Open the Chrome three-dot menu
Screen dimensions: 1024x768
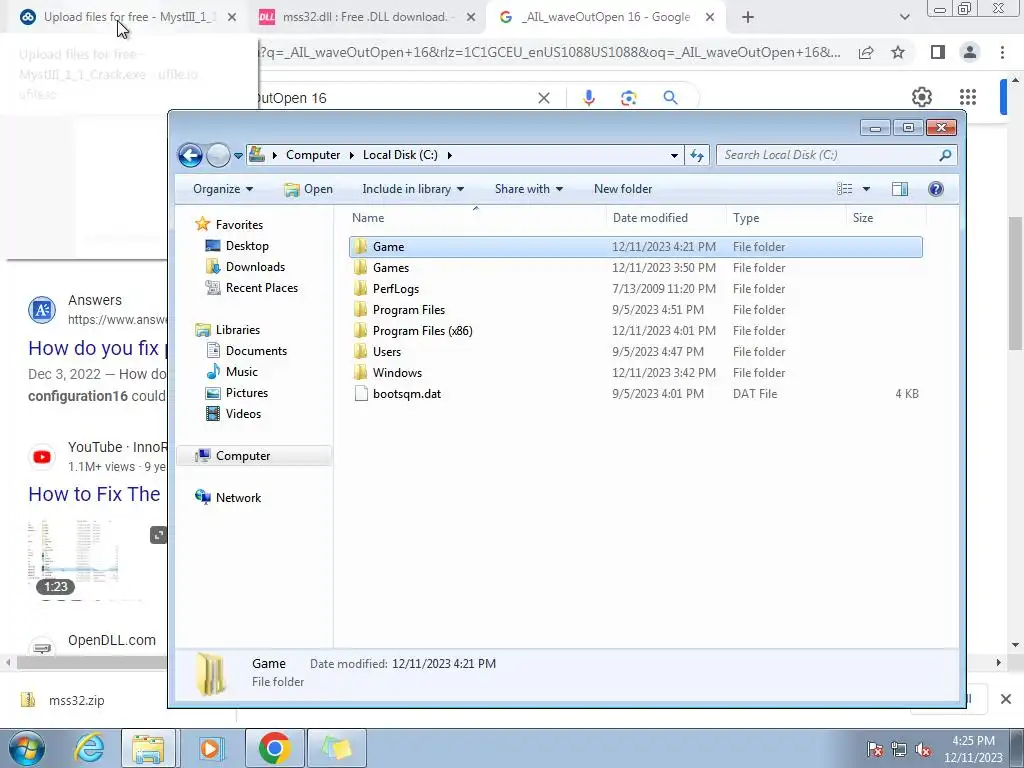click(1002, 52)
